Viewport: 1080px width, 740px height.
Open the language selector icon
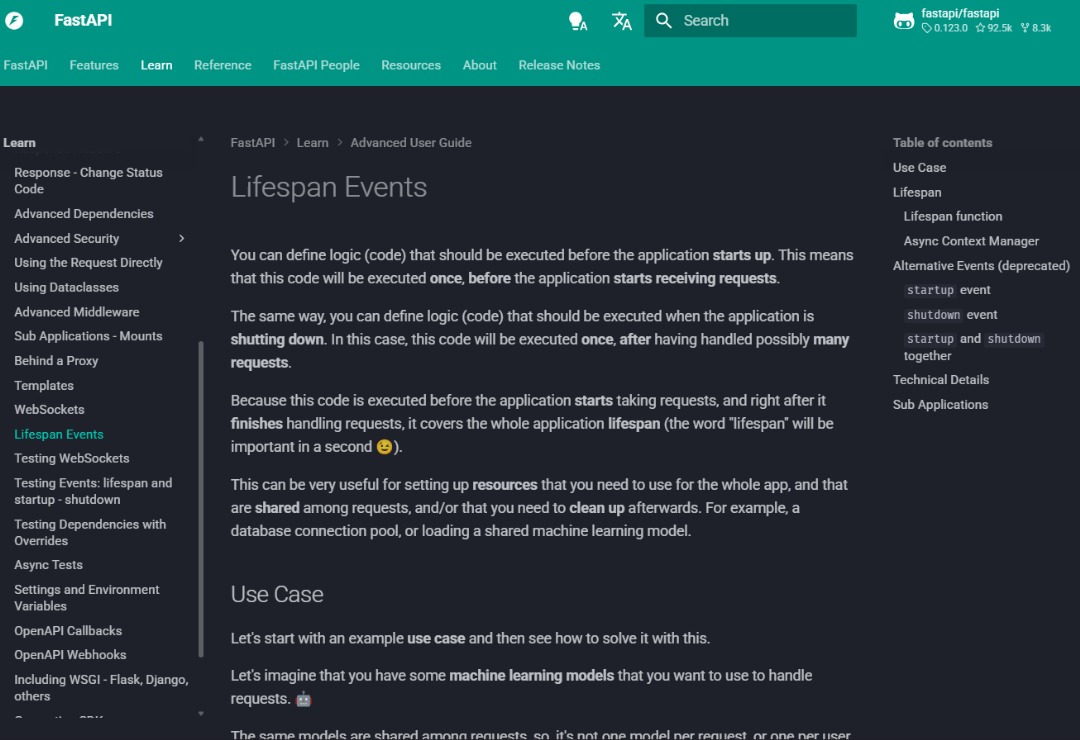point(621,20)
